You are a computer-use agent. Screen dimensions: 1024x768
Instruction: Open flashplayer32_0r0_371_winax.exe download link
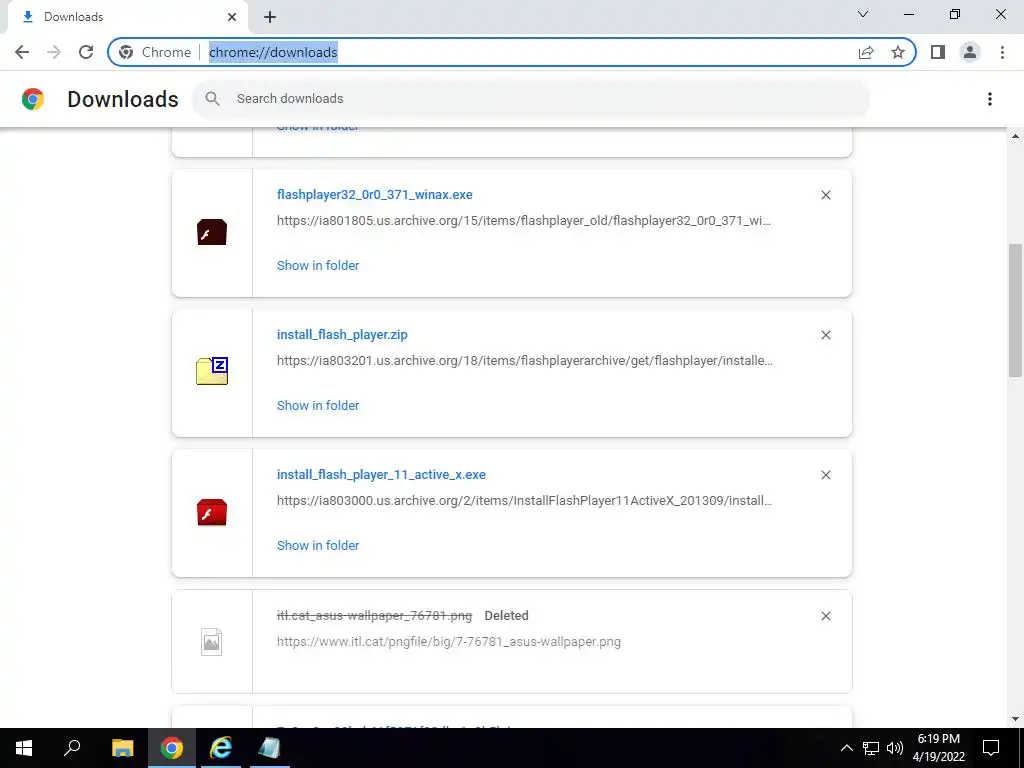click(x=375, y=195)
